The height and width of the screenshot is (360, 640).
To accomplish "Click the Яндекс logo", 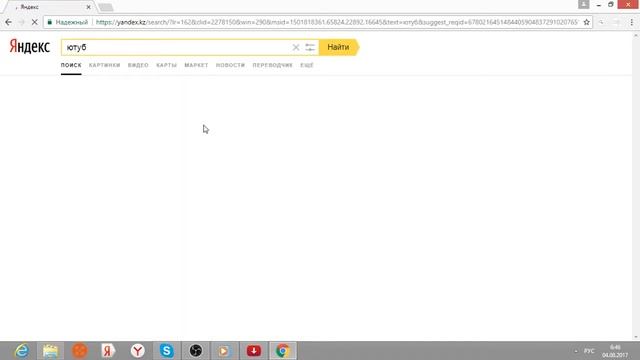I will tap(29, 47).
